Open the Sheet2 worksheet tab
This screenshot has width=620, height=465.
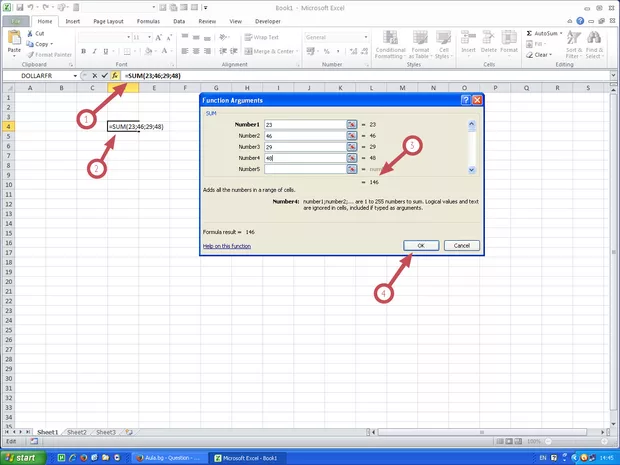77,432
